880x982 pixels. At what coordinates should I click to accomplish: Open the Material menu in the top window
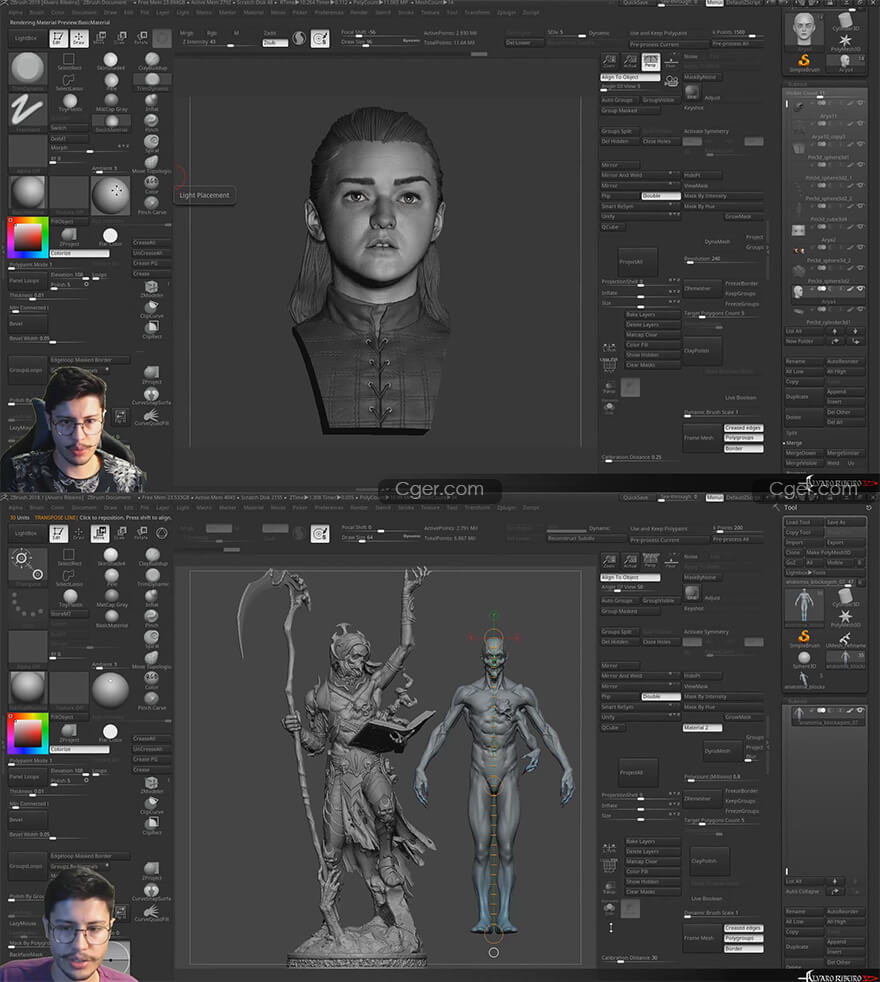pyautogui.click(x=253, y=12)
